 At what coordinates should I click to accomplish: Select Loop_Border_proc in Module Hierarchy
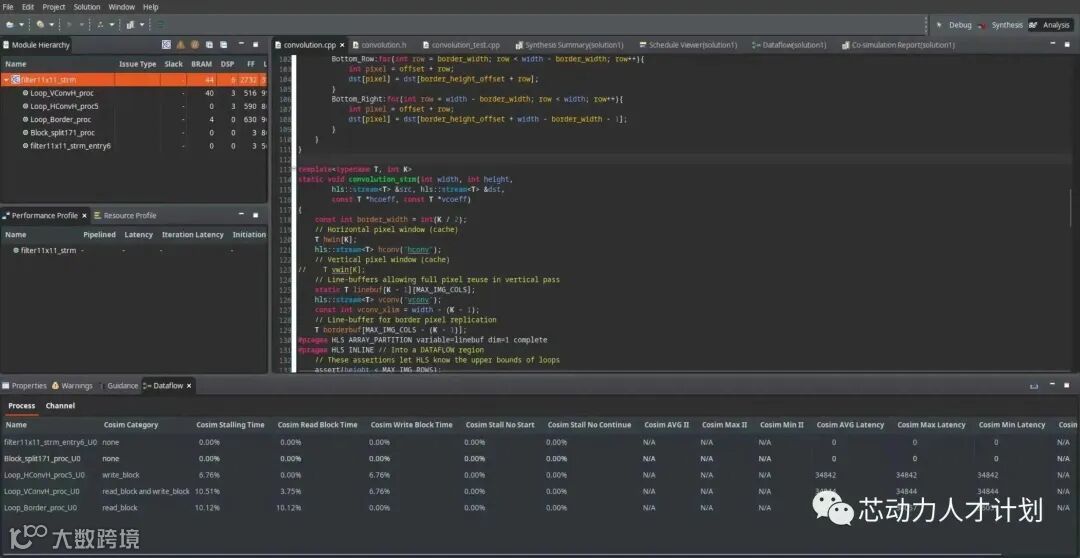point(61,119)
